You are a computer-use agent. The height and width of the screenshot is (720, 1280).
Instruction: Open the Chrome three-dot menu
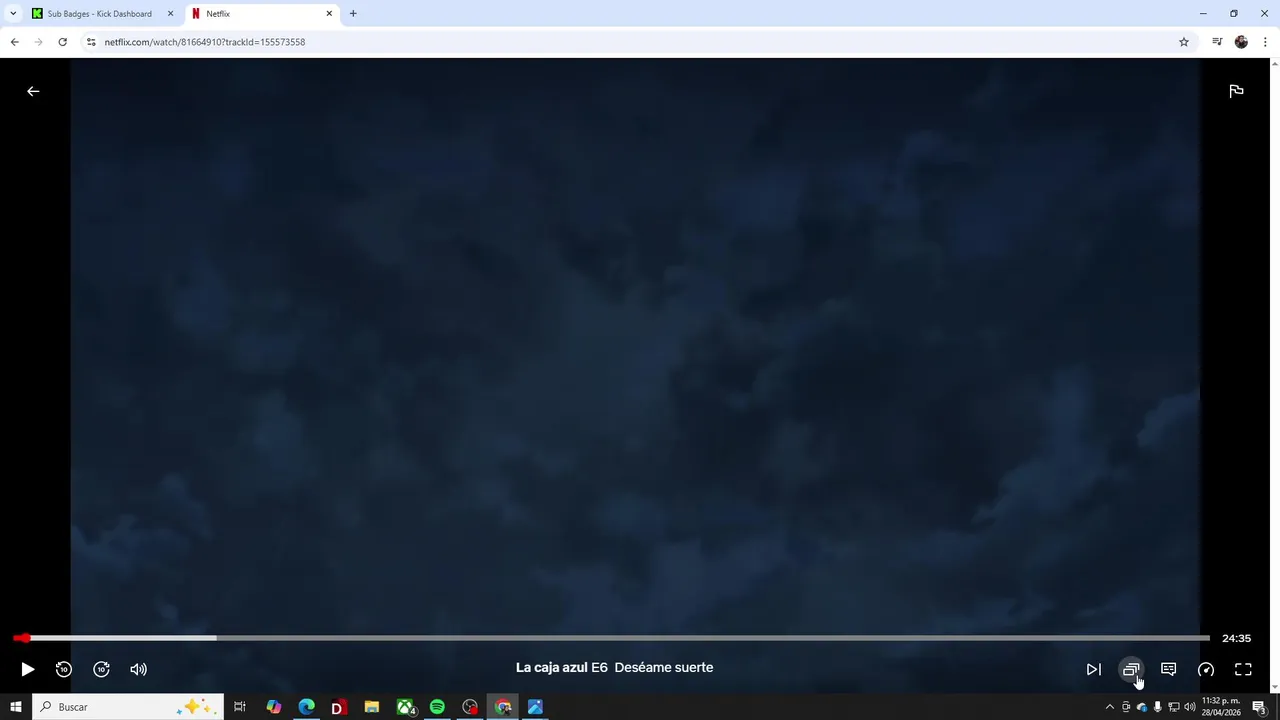click(1265, 42)
